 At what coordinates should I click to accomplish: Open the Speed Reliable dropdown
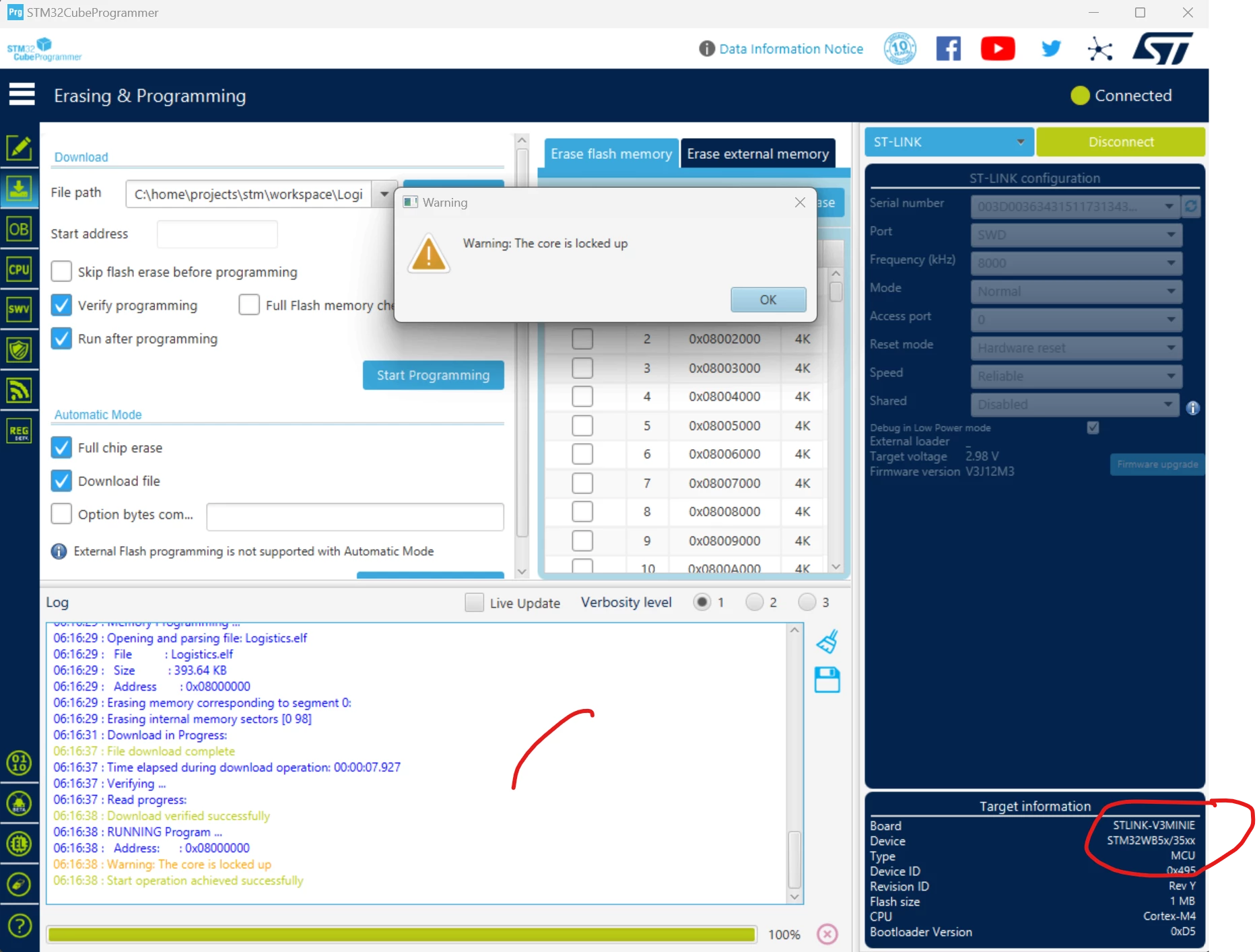coord(1075,376)
